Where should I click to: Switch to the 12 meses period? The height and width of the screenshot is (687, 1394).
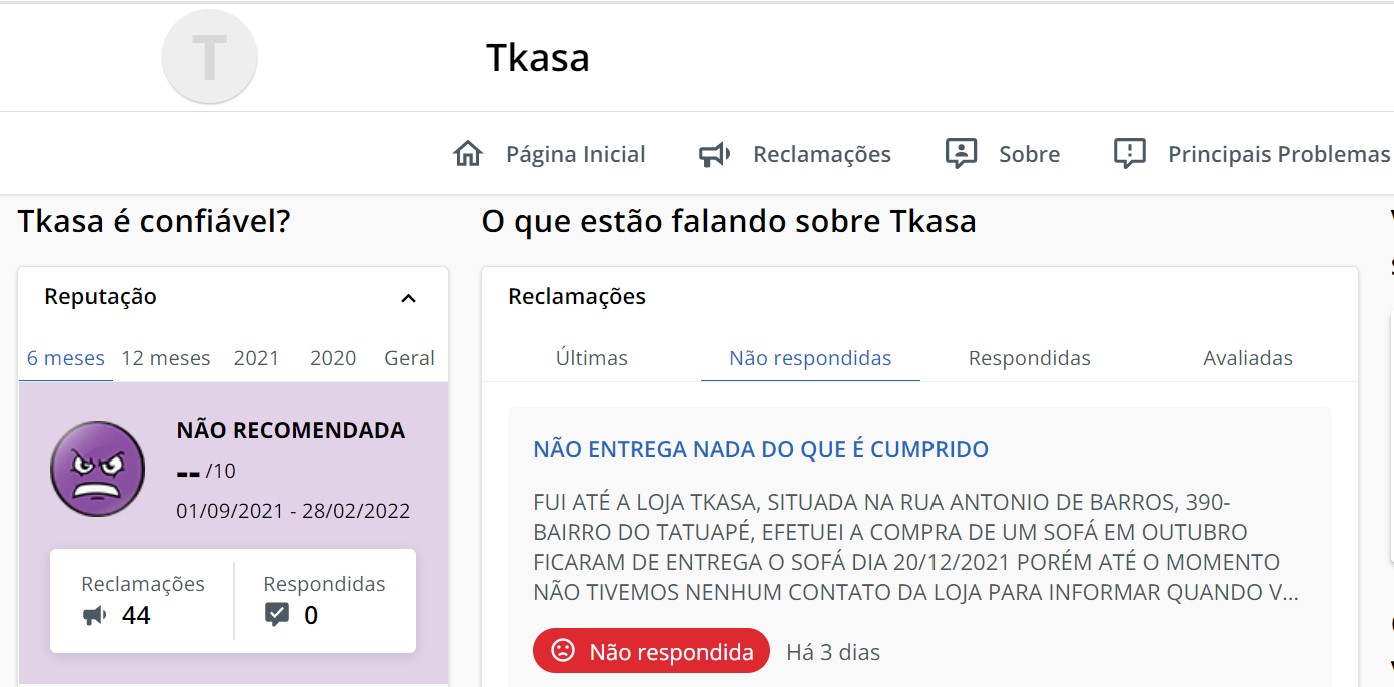pyautogui.click(x=166, y=358)
